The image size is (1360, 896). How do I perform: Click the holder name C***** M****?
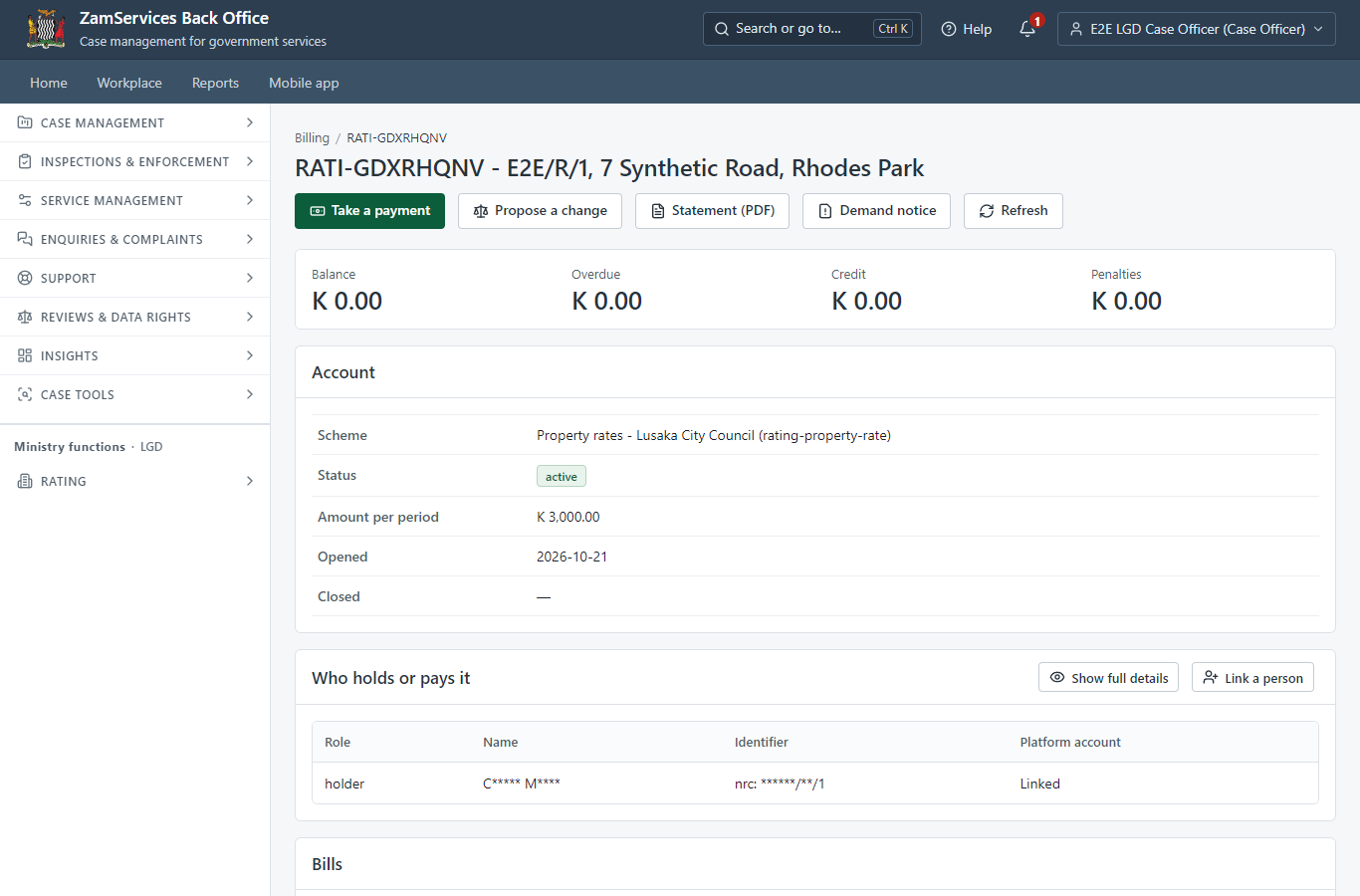[522, 784]
